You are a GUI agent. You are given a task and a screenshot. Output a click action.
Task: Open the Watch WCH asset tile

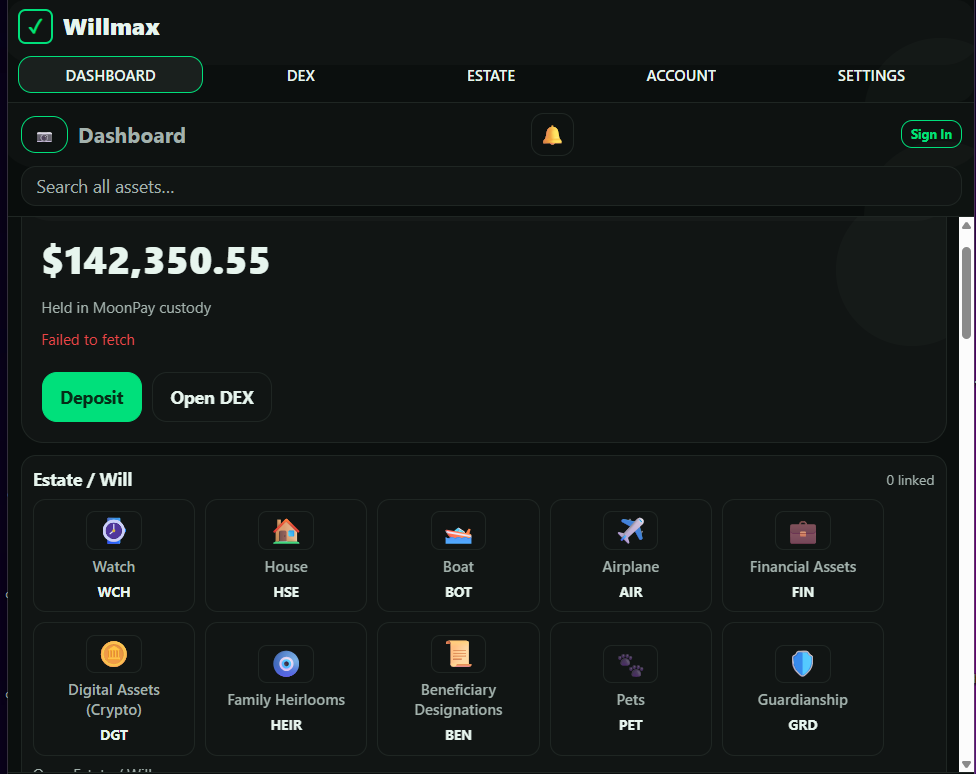[114, 555]
